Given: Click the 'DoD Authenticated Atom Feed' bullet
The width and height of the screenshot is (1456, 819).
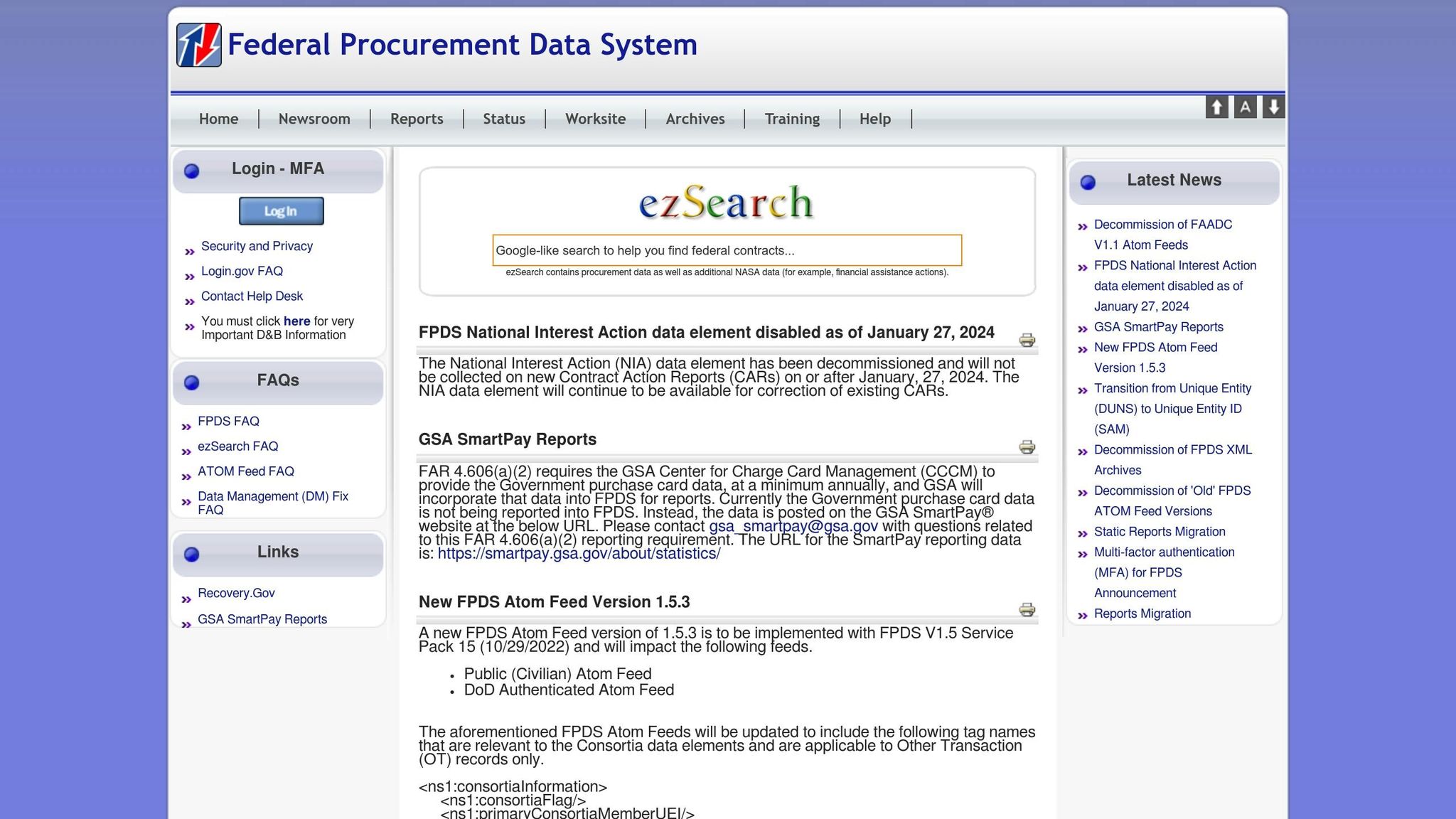Looking at the screenshot, I should (569, 690).
